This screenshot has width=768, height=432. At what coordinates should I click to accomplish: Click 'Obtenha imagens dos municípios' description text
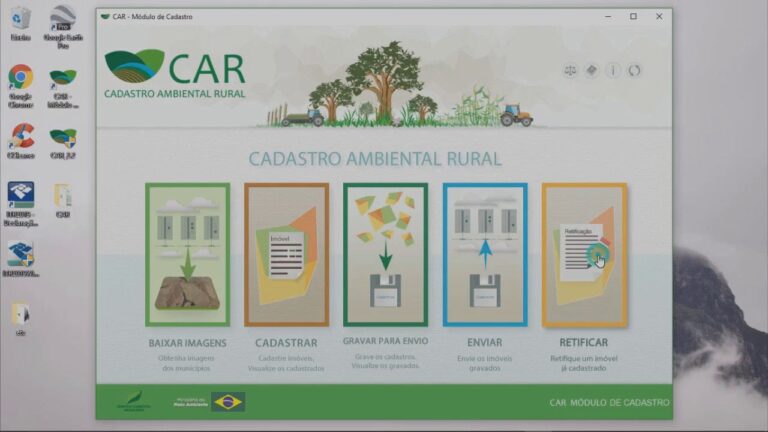[187, 363]
